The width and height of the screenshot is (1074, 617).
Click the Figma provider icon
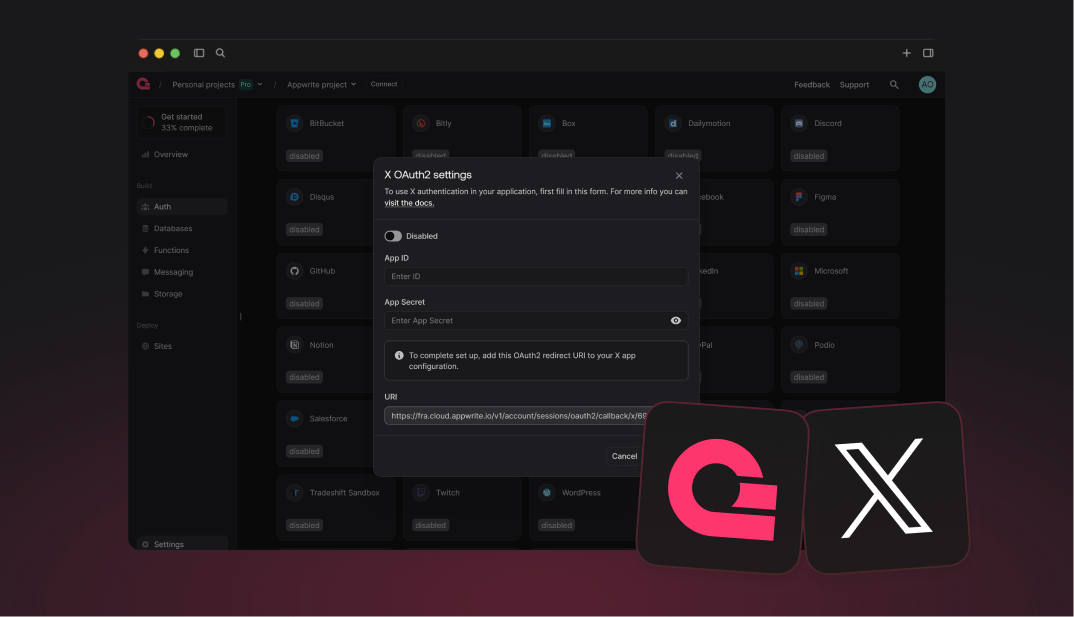pyautogui.click(x=799, y=196)
